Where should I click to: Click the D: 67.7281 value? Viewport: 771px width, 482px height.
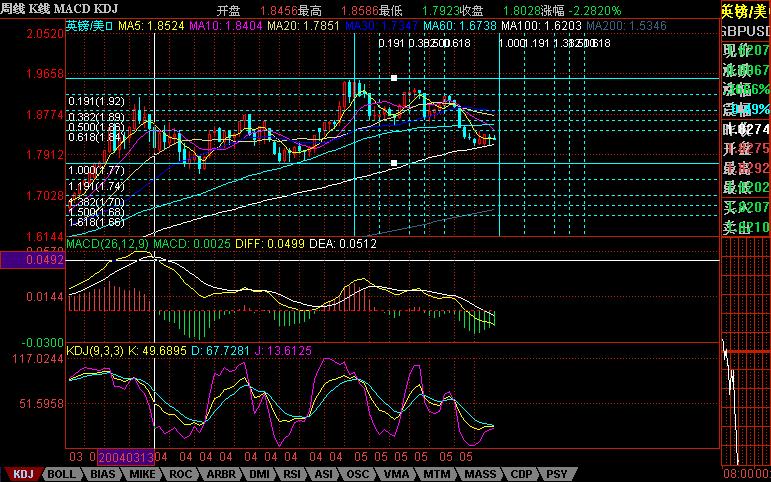(x=220, y=351)
